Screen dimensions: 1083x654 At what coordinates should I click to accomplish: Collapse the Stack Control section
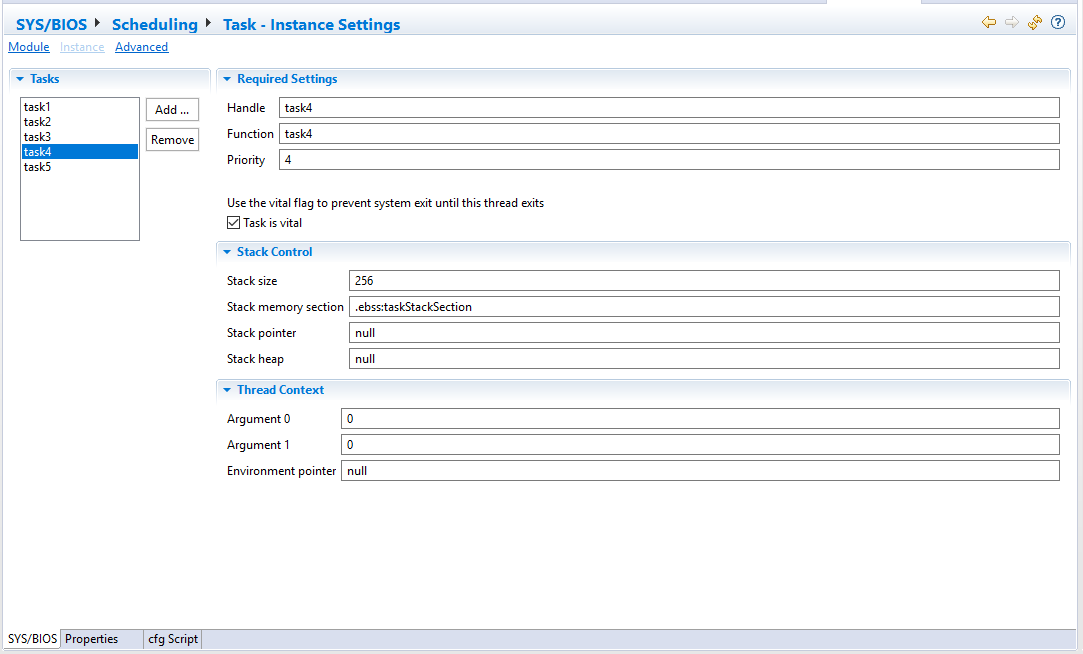coord(227,252)
